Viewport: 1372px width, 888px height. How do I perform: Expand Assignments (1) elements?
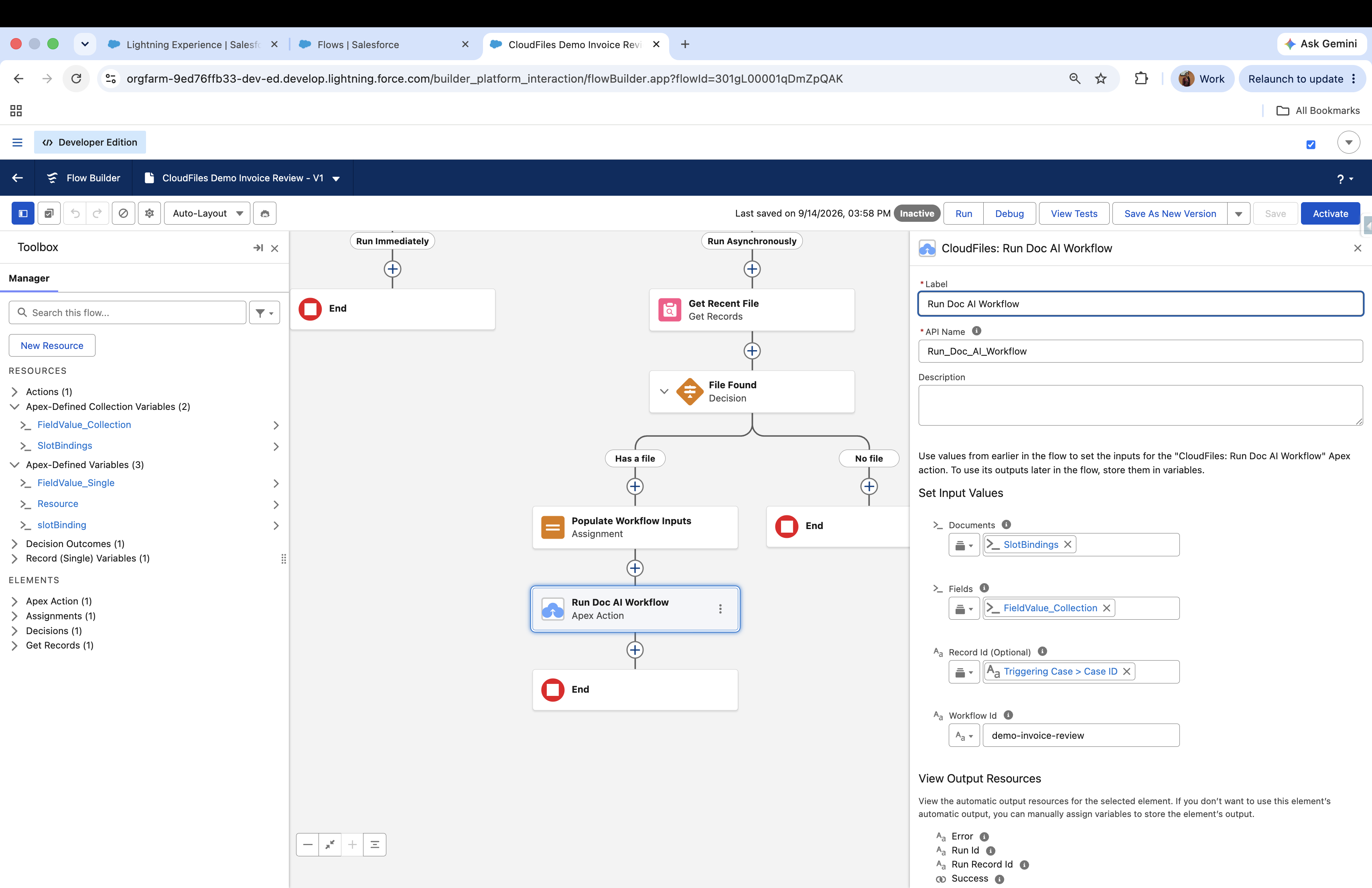click(x=15, y=616)
